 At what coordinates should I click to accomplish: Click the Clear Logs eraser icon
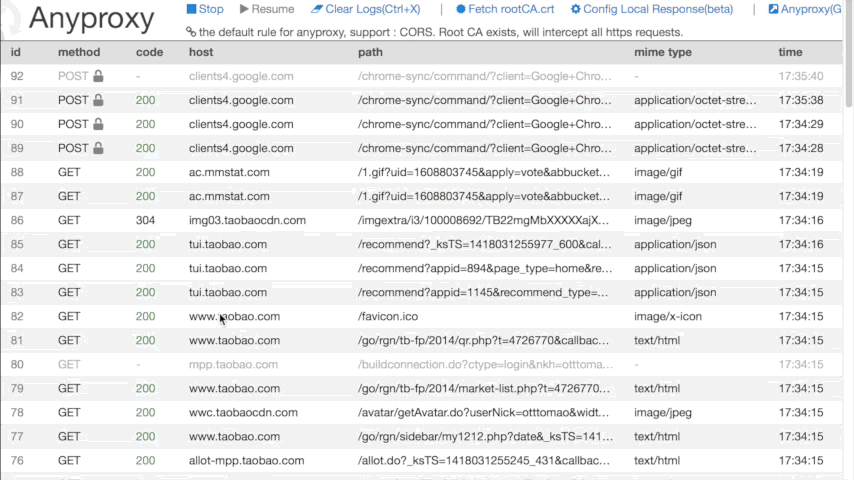click(x=317, y=9)
